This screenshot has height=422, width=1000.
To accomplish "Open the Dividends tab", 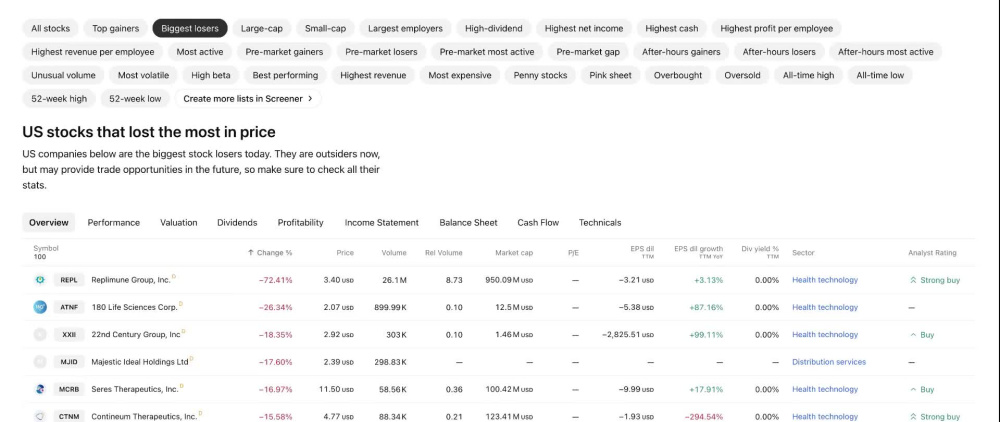I will [x=237, y=222].
